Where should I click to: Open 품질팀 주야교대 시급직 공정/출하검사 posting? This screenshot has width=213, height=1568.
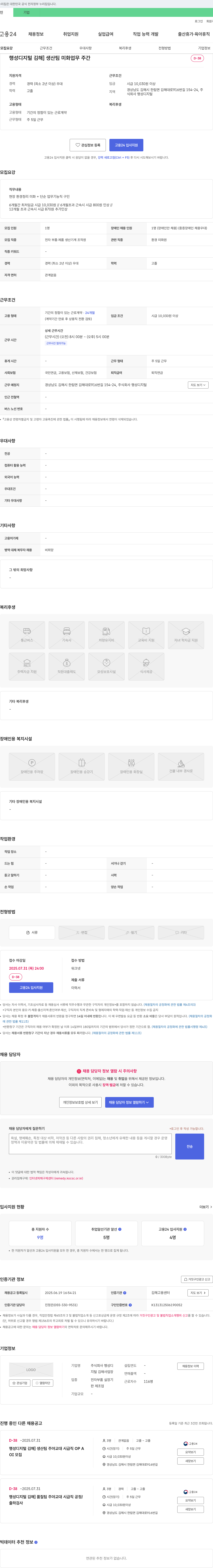click(x=46, y=1499)
